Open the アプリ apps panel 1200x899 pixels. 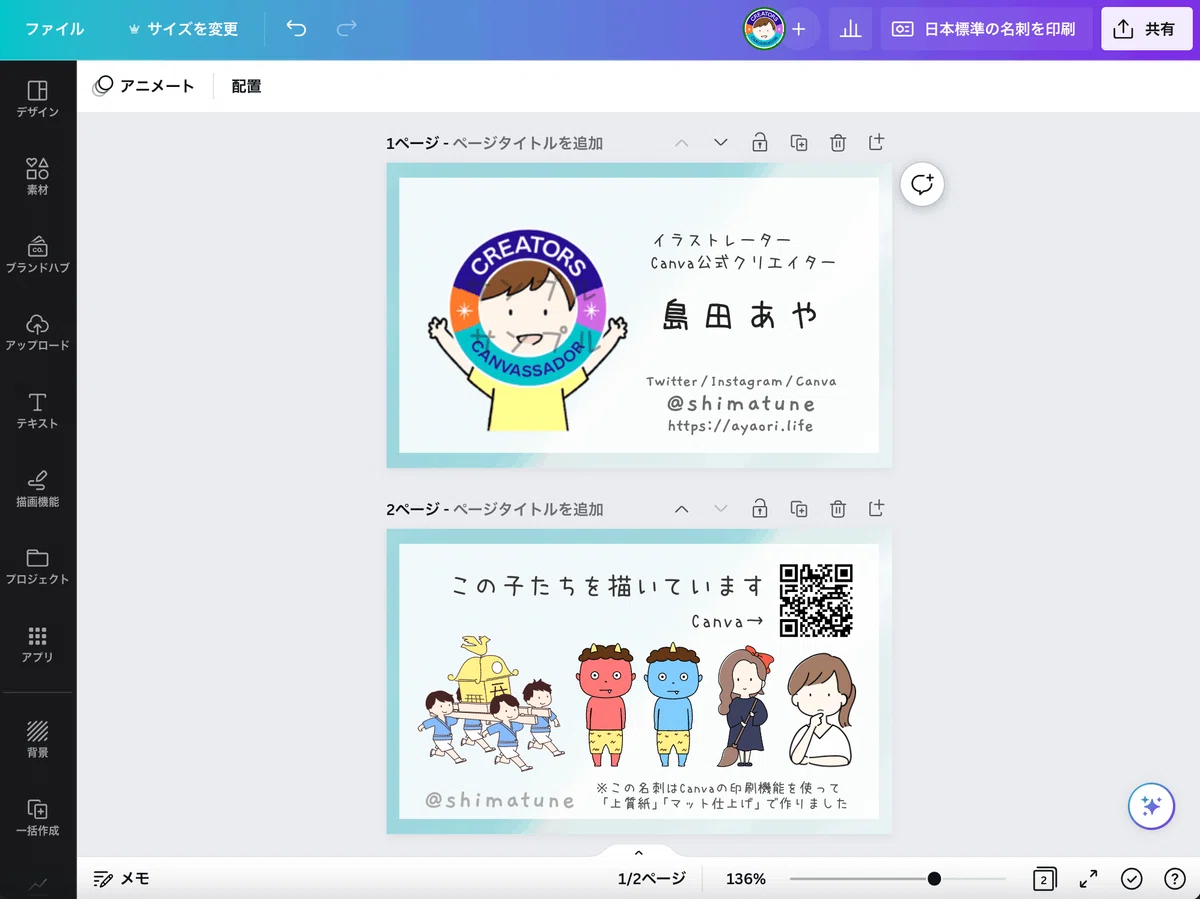[x=38, y=645]
